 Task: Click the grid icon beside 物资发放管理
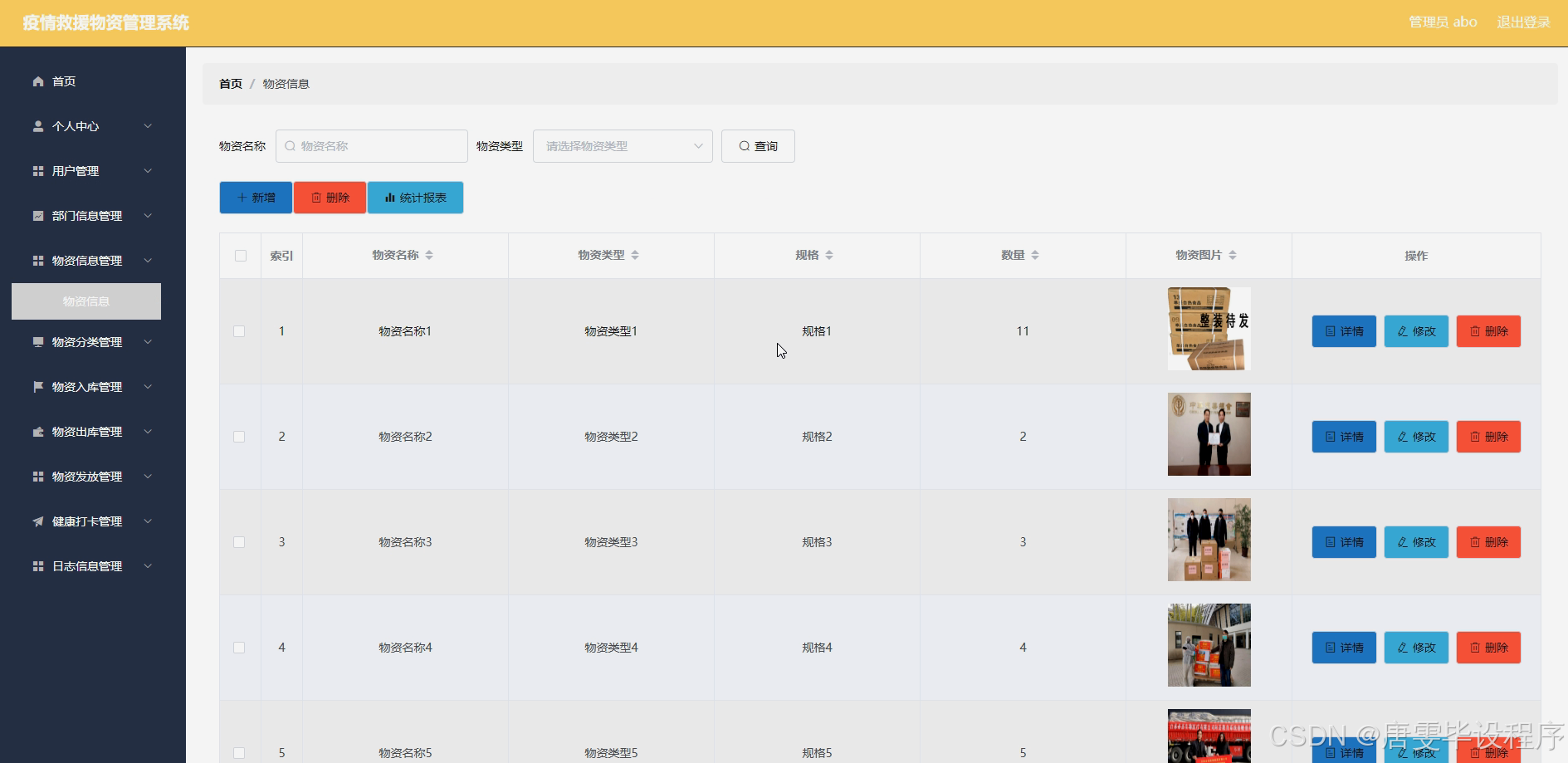pos(38,477)
